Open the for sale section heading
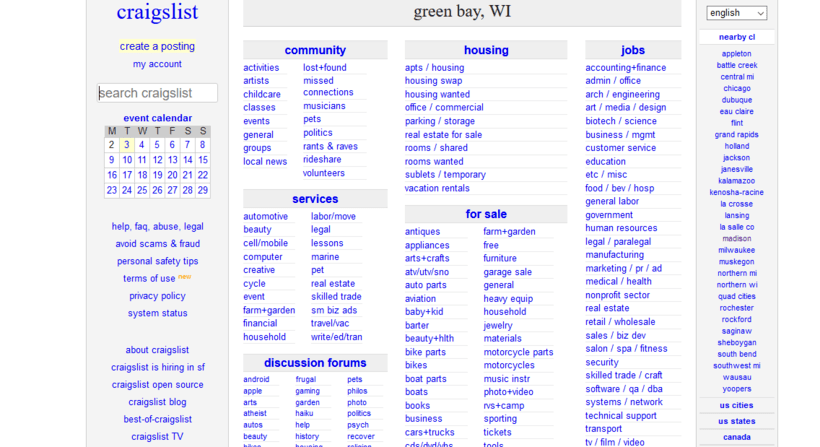Viewport: 820px width, 447px height. click(x=486, y=214)
